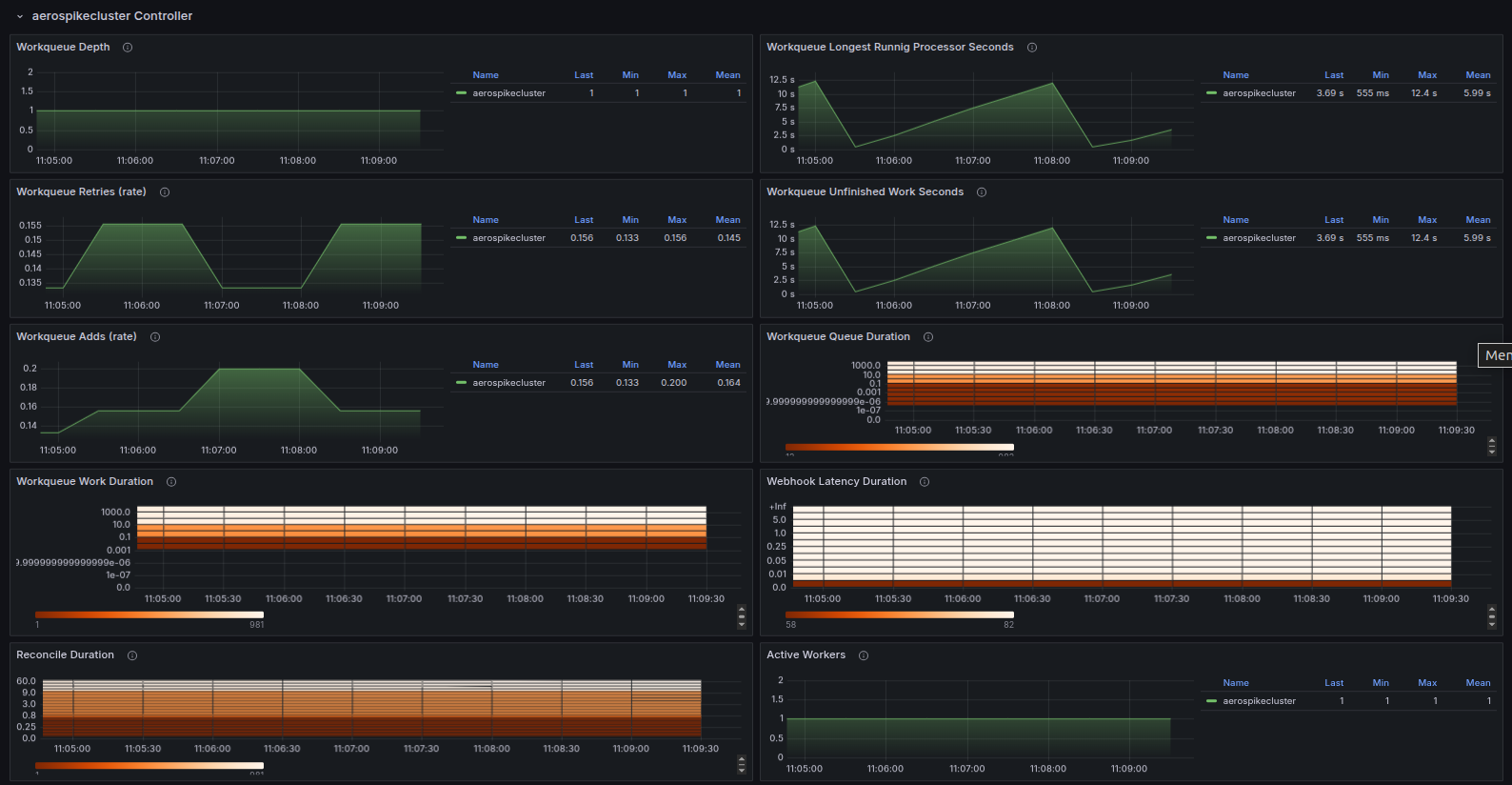Open the Active Workers panel title menu
The image size is (1512, 785).
point(806,655)
